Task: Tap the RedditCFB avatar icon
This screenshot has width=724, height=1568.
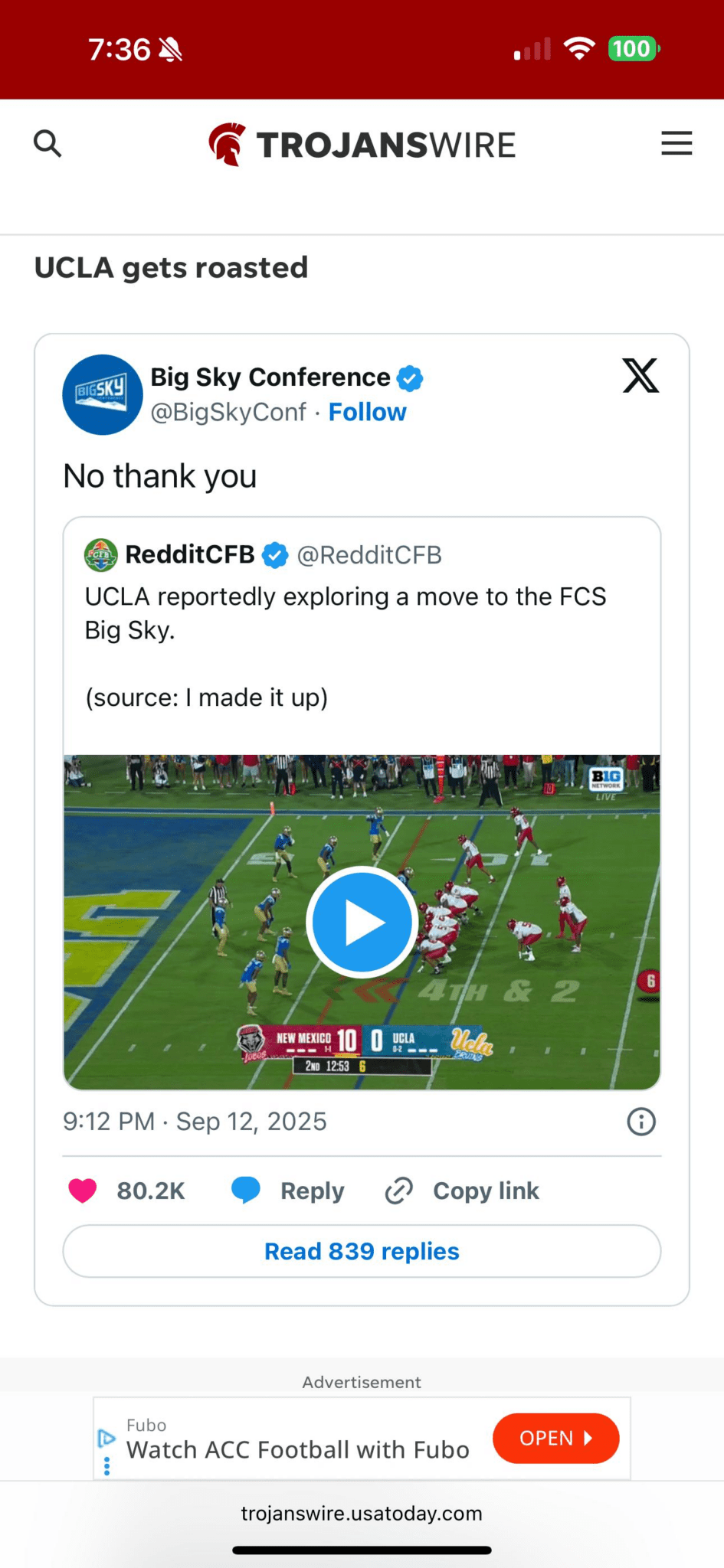Action: (x=100, y=555)
